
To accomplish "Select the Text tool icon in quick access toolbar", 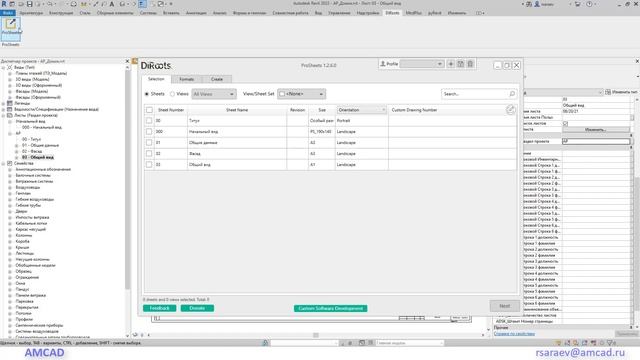I will pyautogui.click(x=111, y=4).
